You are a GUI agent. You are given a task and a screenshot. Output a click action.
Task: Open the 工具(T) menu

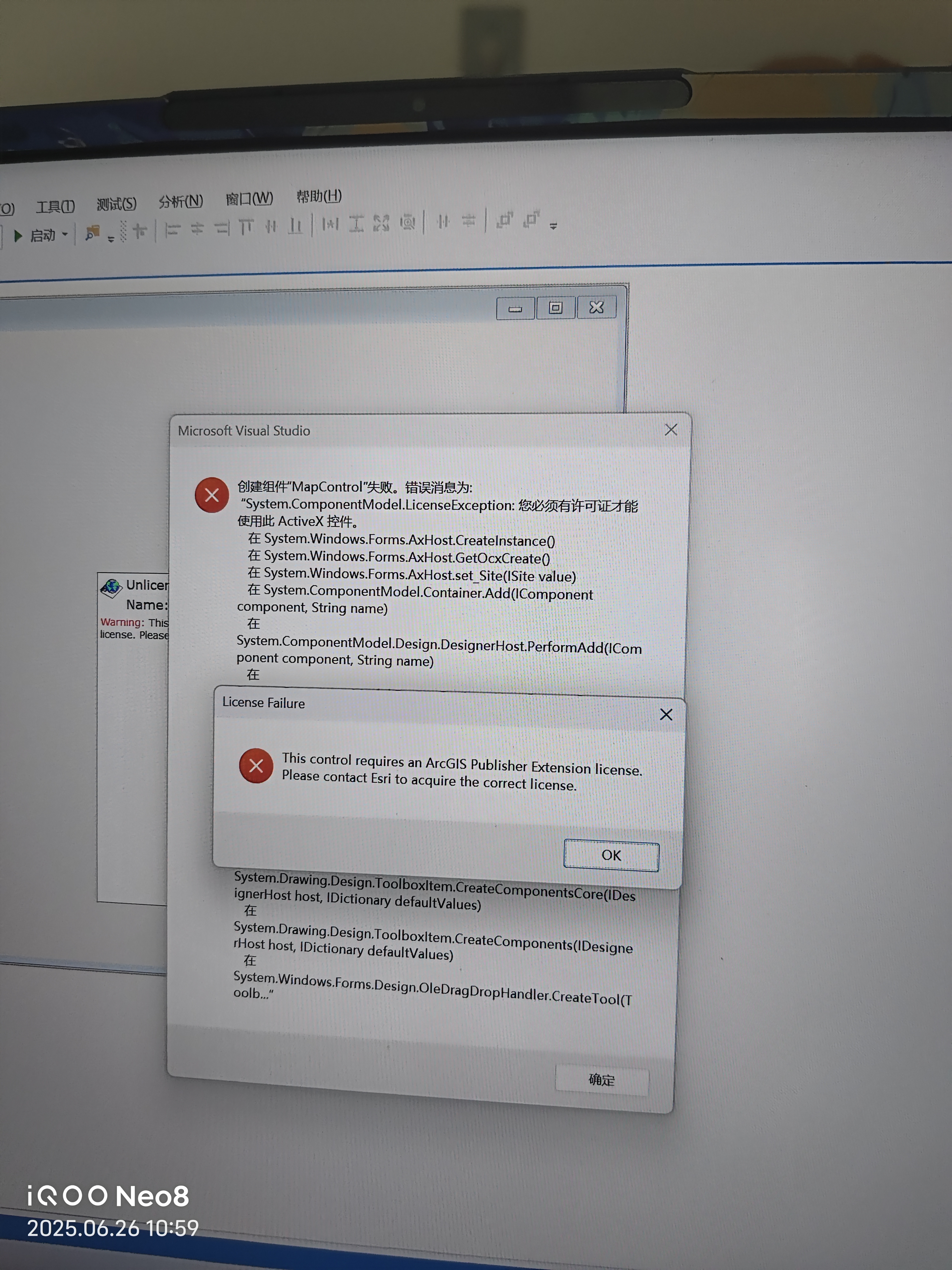[55, 207]
